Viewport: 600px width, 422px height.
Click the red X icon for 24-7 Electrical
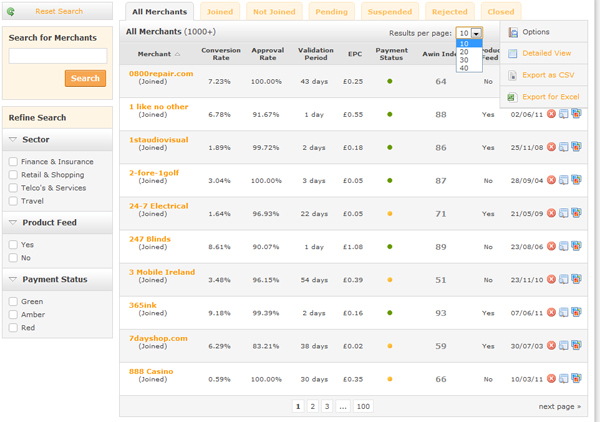click(551, 213)
